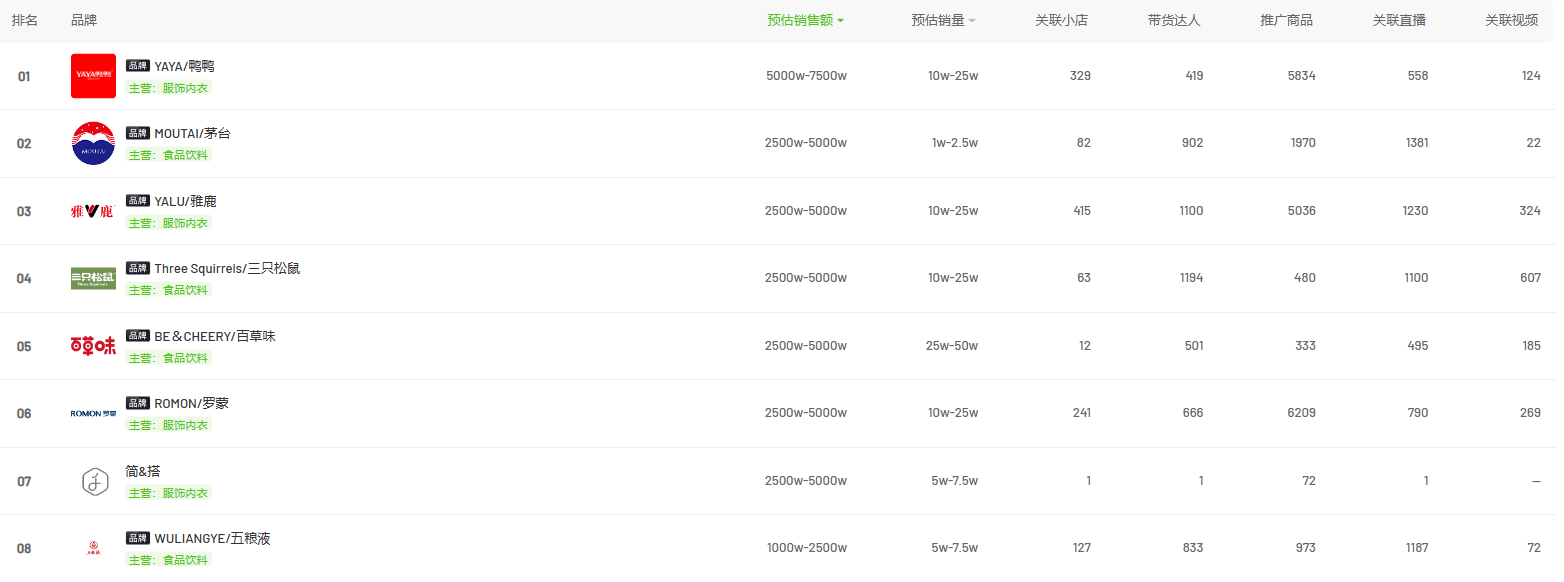Screen dimensions: 1564x582
Task: Click sales value 1000w-2500w for WULIANGYE
Action: point(806,548)
